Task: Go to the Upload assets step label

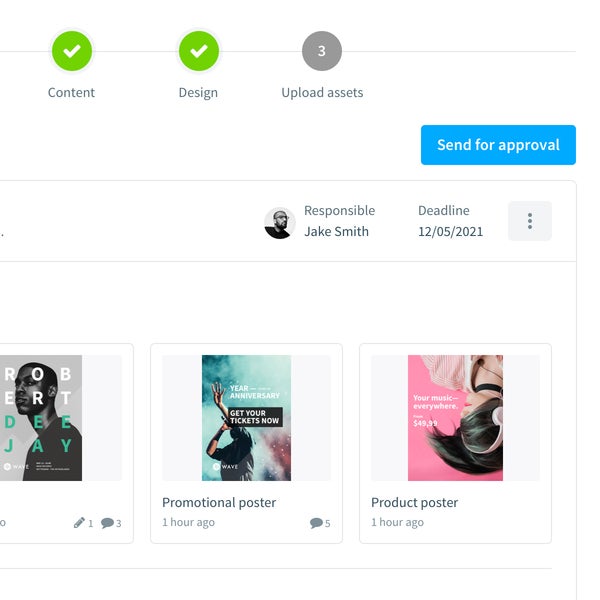Action: click(322, 93)
